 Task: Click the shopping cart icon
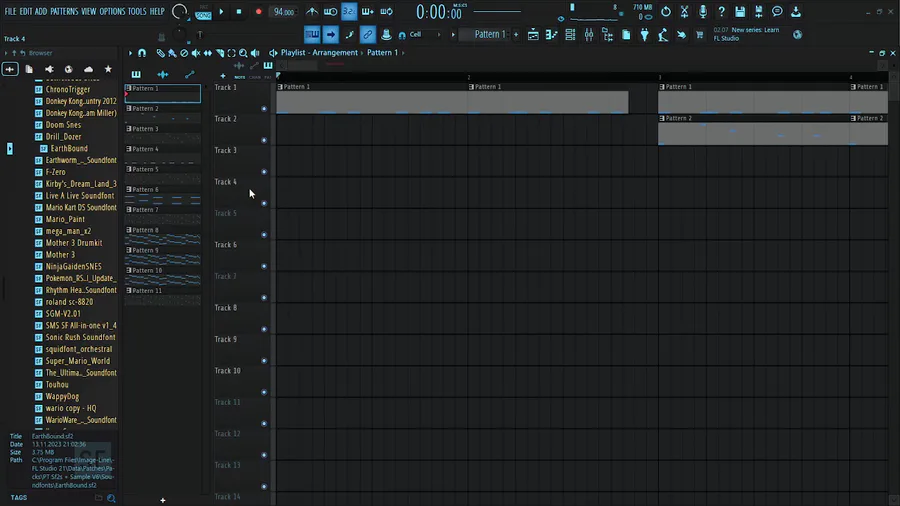tap(700, 35)
